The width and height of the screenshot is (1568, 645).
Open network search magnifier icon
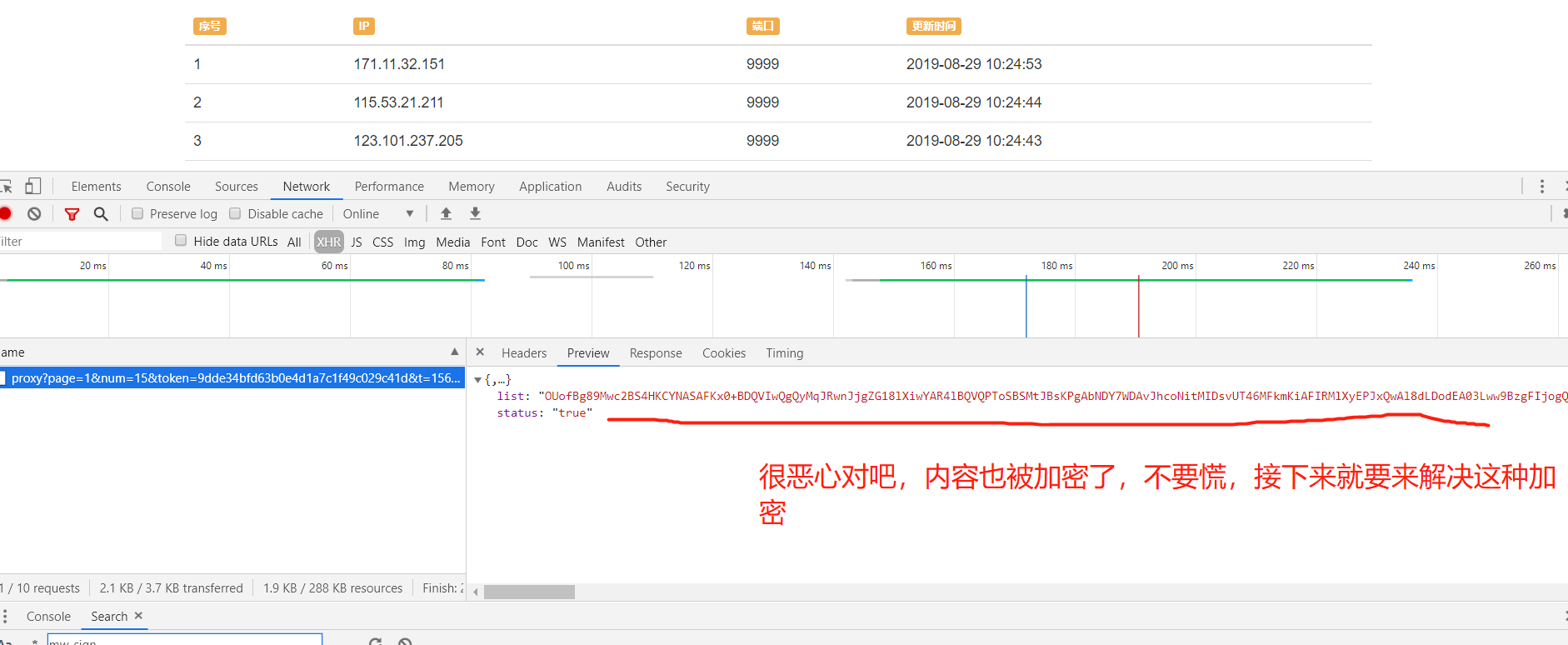pos(101,214)
